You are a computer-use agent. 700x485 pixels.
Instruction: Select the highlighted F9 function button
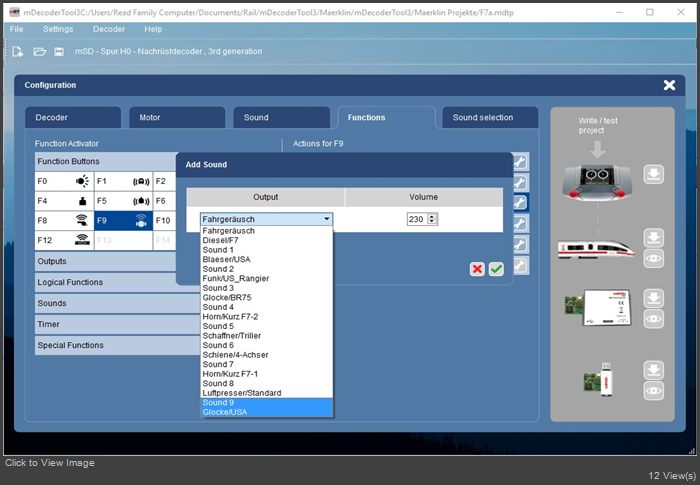[x=123, y=221]
